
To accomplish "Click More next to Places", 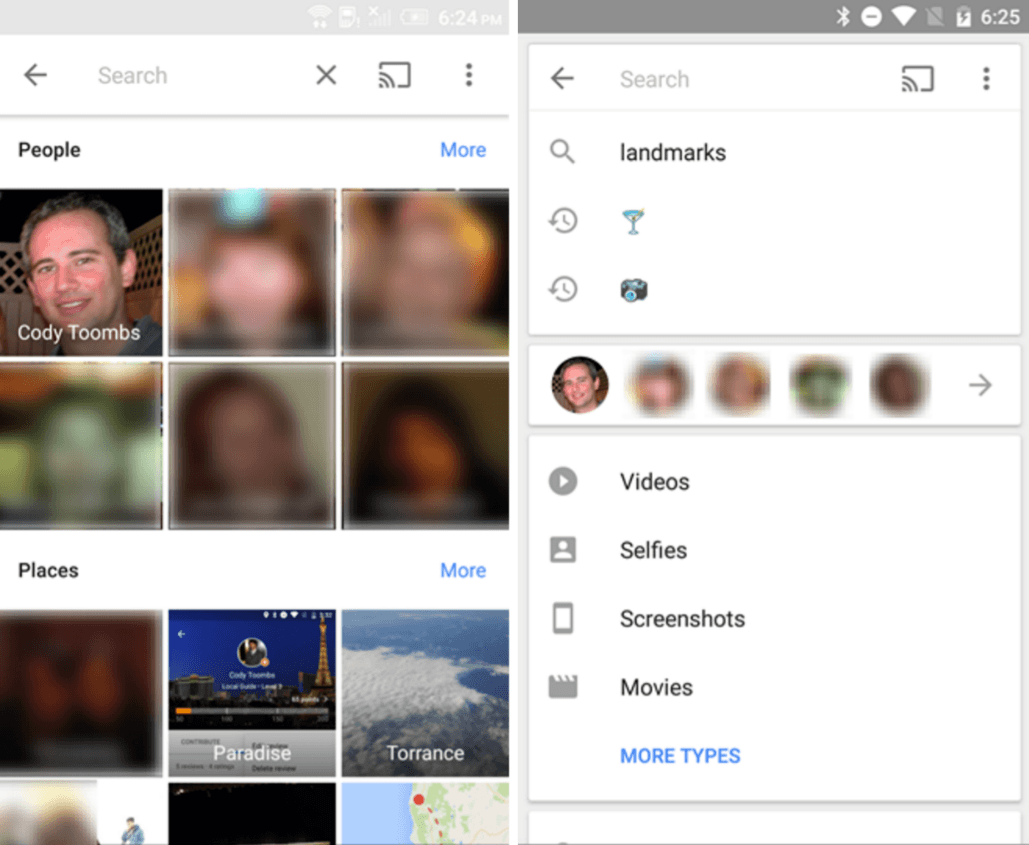I will coord(463,571).
